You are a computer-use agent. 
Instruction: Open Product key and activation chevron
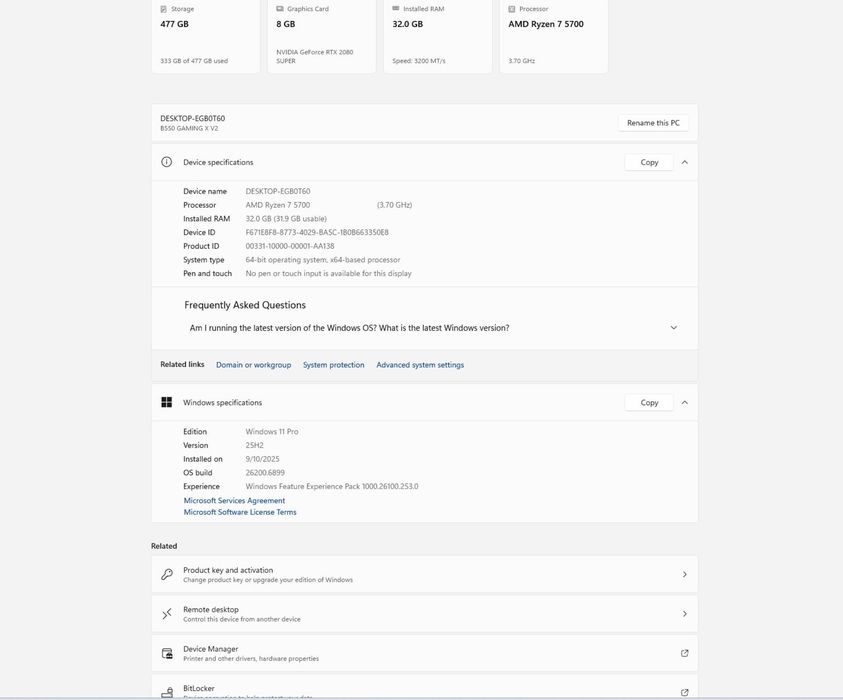685,574
